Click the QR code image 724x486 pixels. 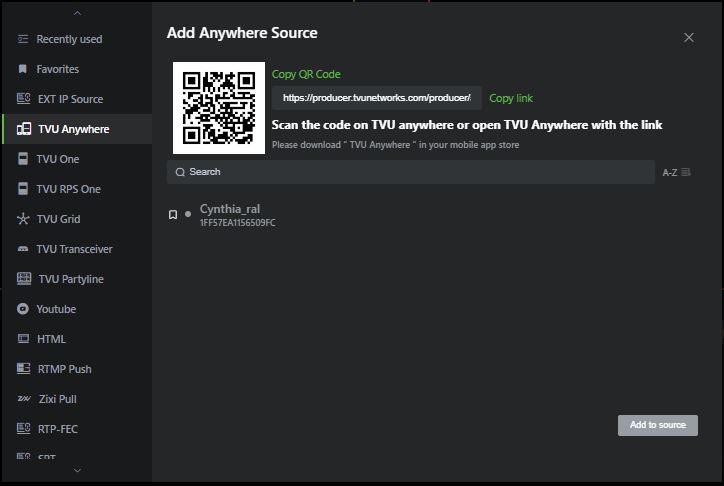[219, 108]
